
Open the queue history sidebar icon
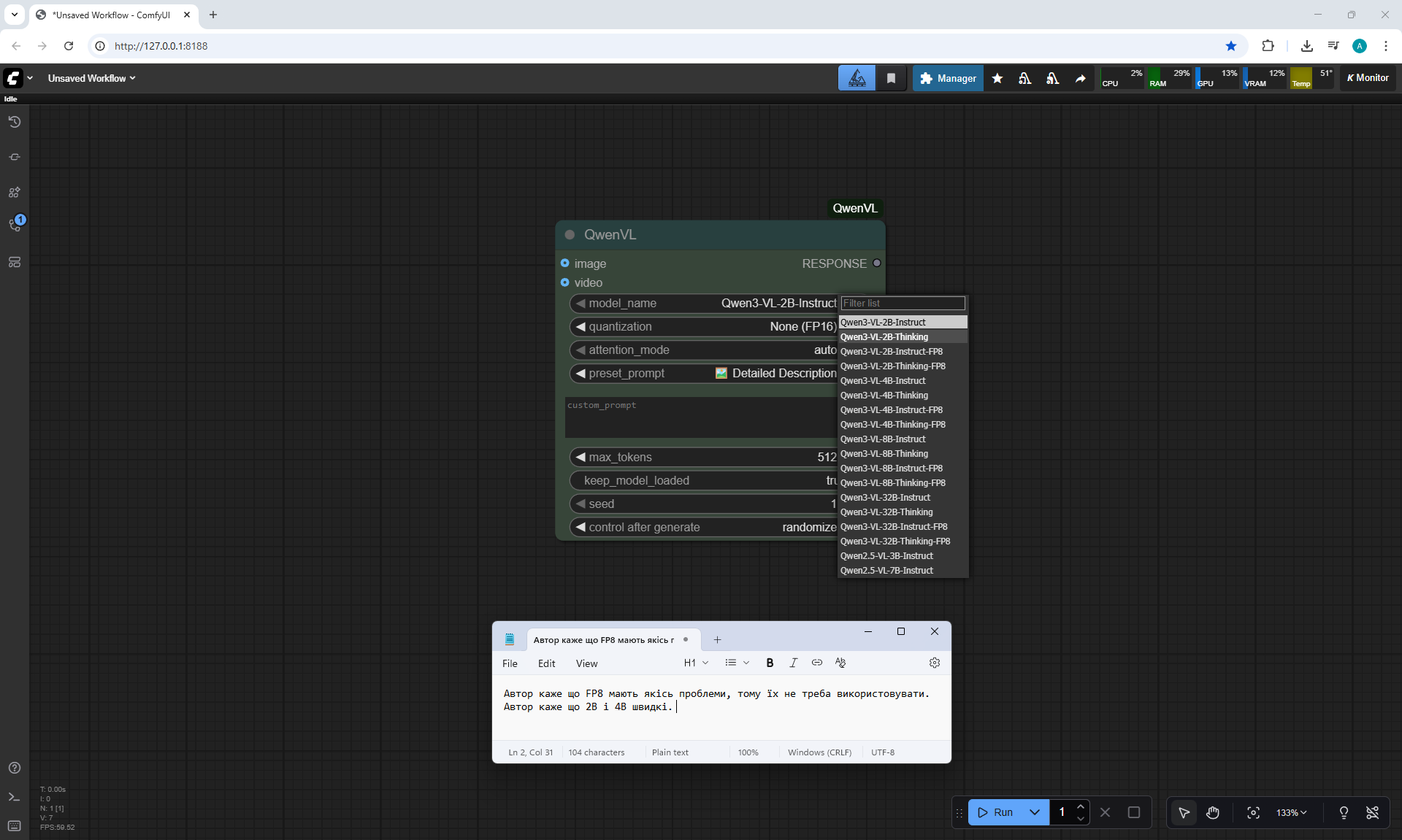tap(14, 122)
